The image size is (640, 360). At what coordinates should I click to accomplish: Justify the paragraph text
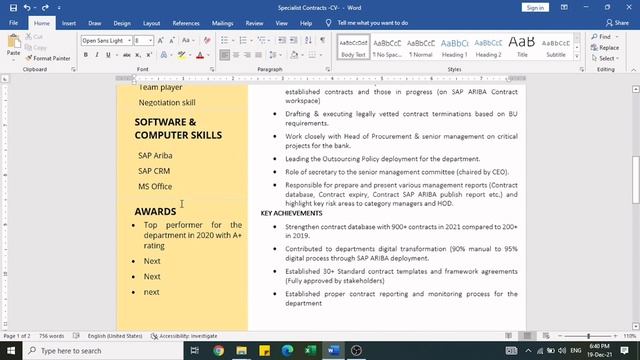coord(258,55)
